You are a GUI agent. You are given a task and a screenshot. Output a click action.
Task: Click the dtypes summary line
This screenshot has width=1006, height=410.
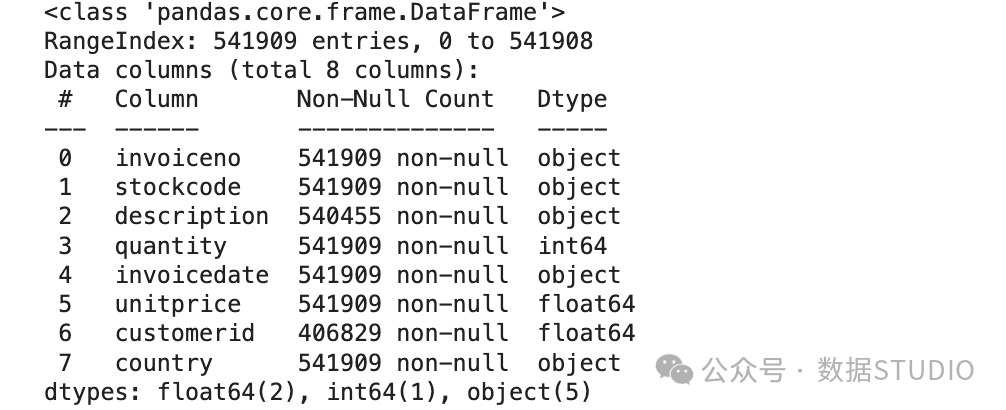click(x=318, y=392)
